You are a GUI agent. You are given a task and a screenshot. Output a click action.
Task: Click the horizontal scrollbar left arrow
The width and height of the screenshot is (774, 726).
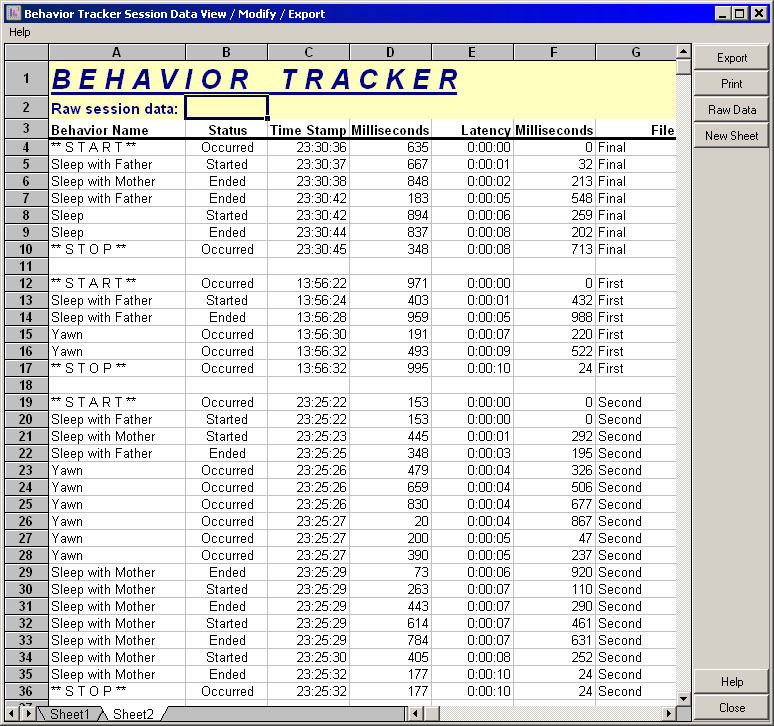(416, 713)
